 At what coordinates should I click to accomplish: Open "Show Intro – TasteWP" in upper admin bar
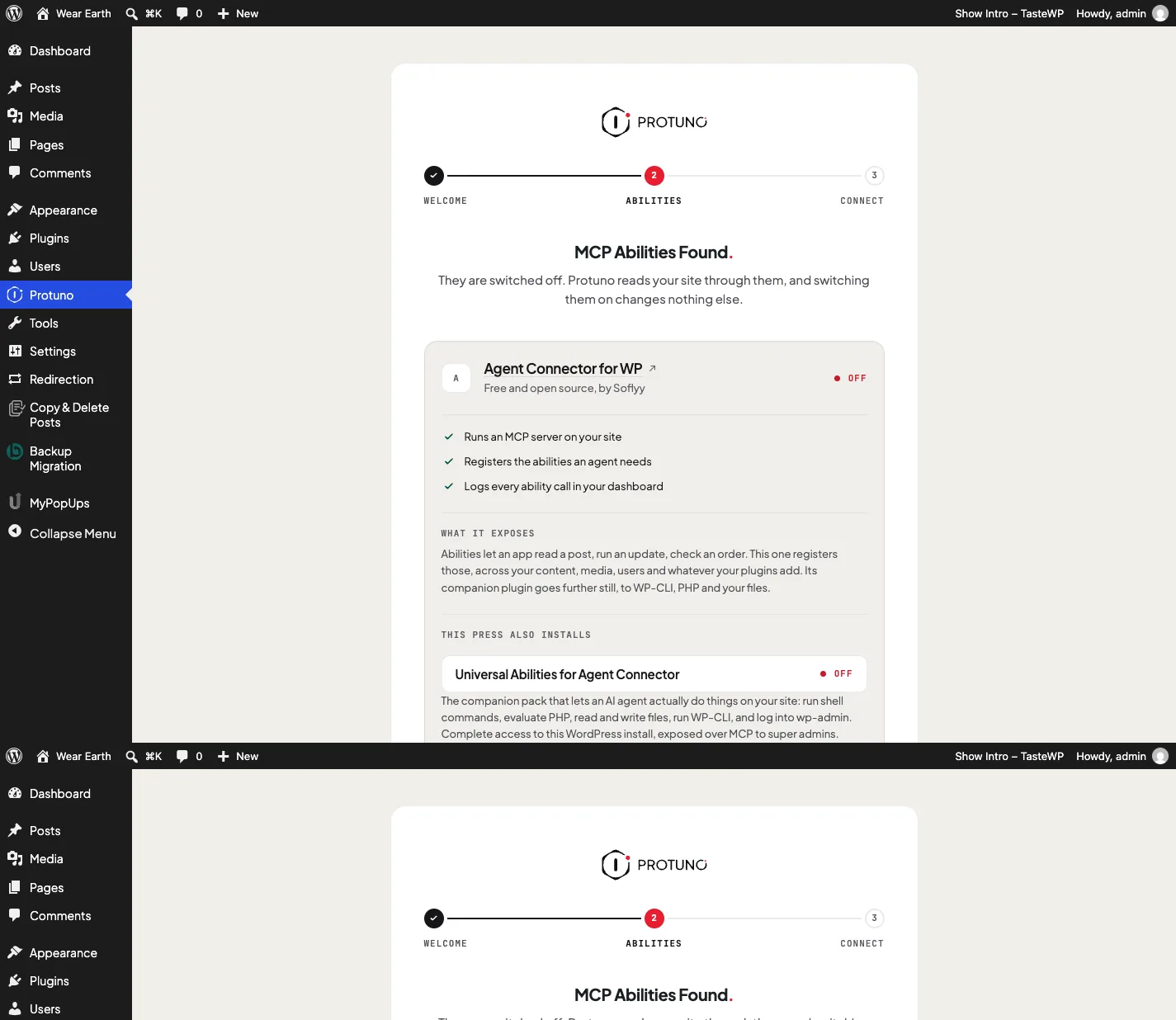click(x=1009, y=13)
